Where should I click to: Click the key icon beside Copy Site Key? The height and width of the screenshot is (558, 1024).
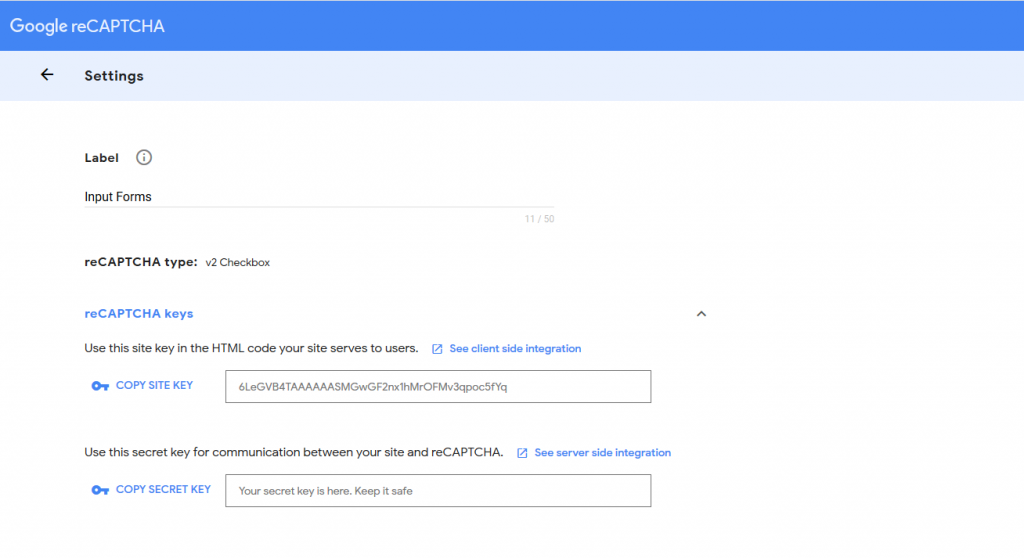point(100,386)
